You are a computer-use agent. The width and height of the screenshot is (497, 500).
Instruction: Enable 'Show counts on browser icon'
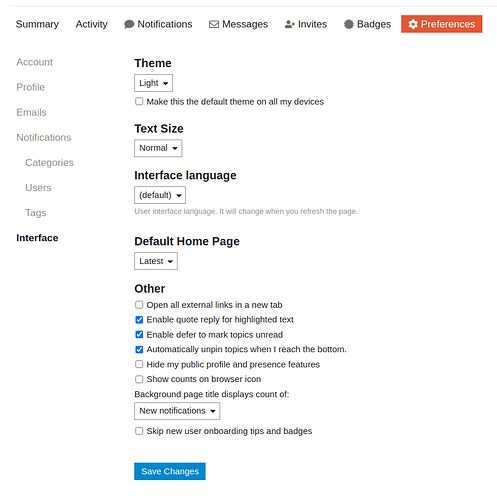pyautogui.click(x=139, y=379)
